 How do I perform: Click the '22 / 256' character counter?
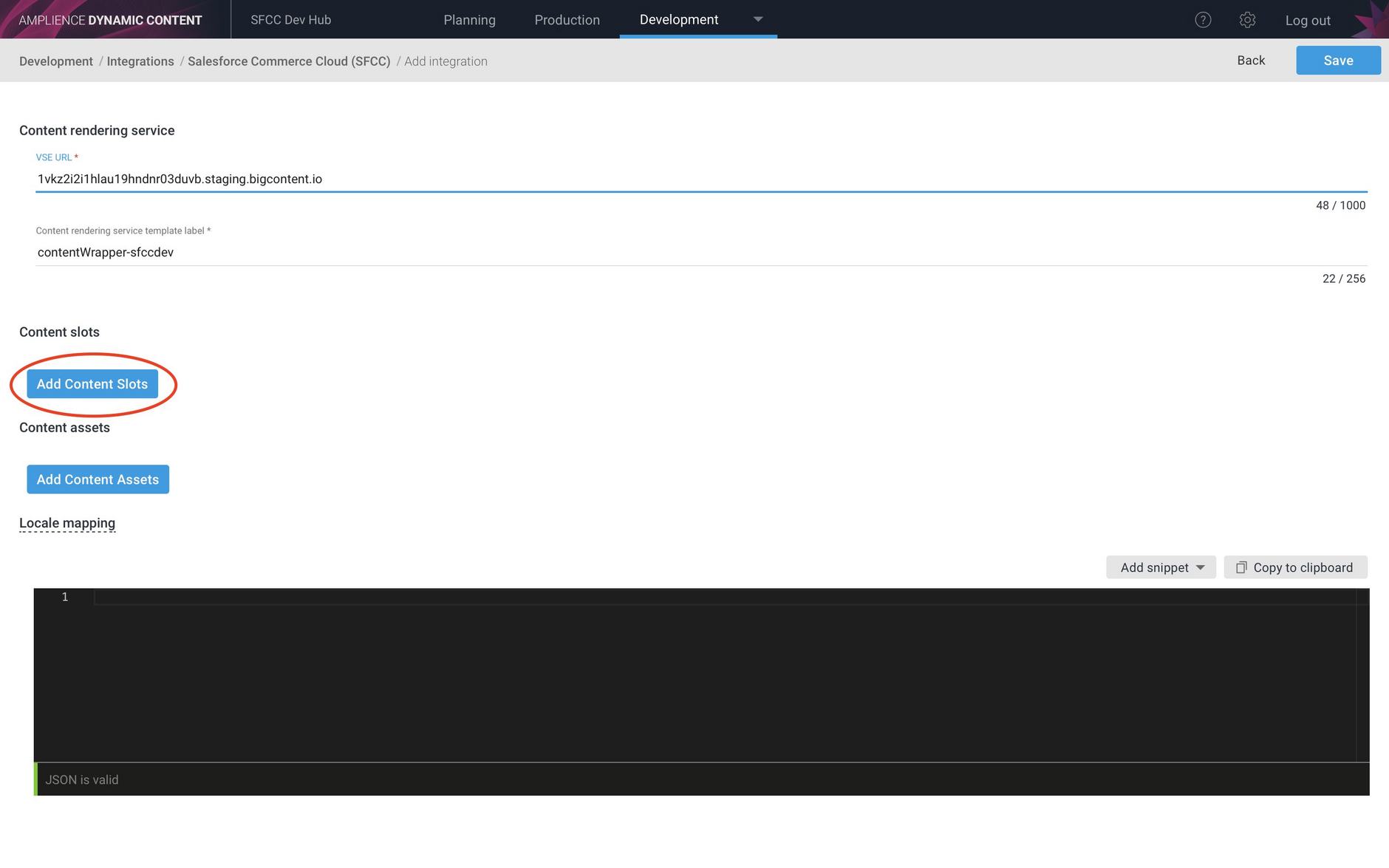(x=1344, y=278)
